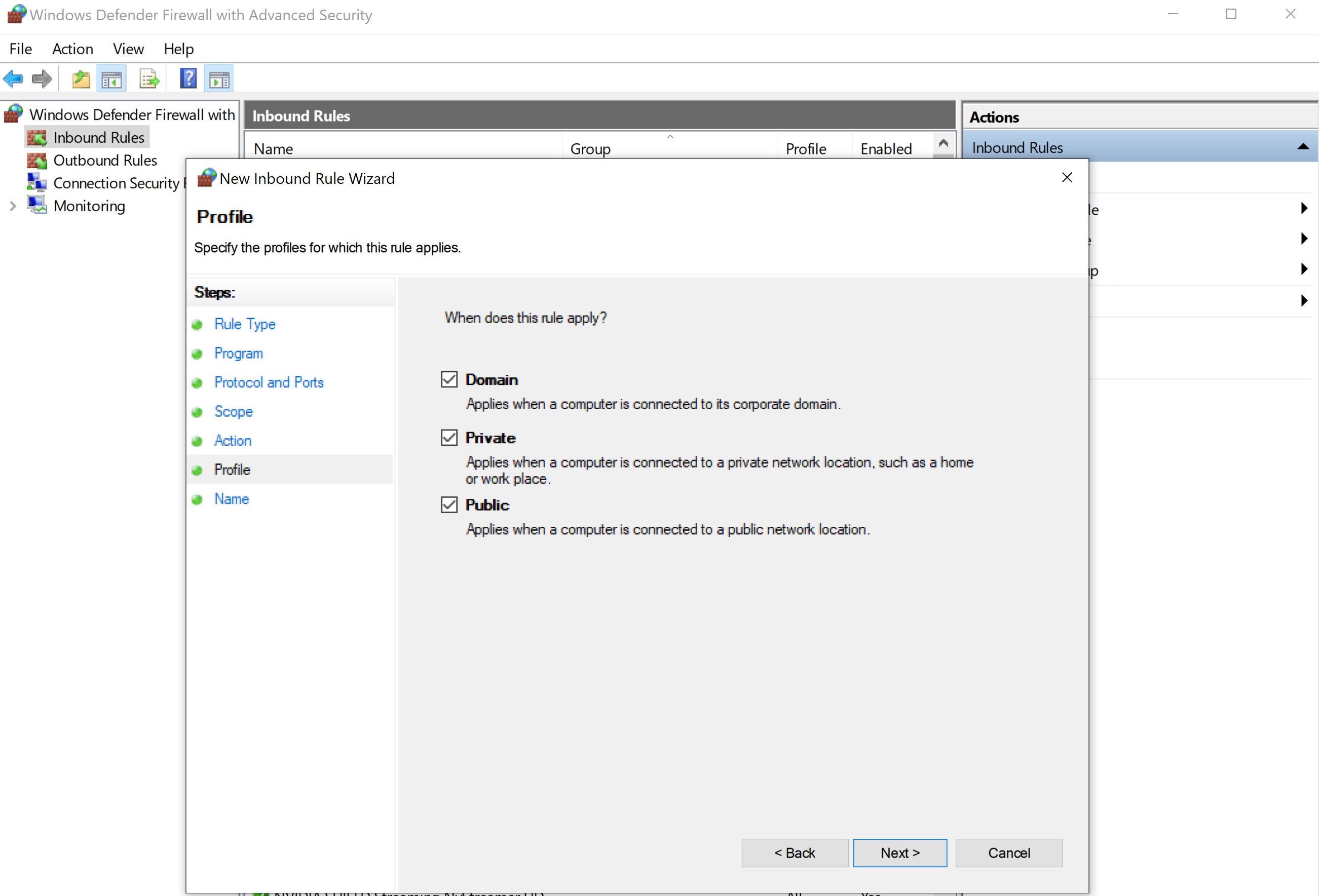Screen dimensions: 1319x896
Task: Cancel the New Inbound Rule Wizard
Action: 1008,852
